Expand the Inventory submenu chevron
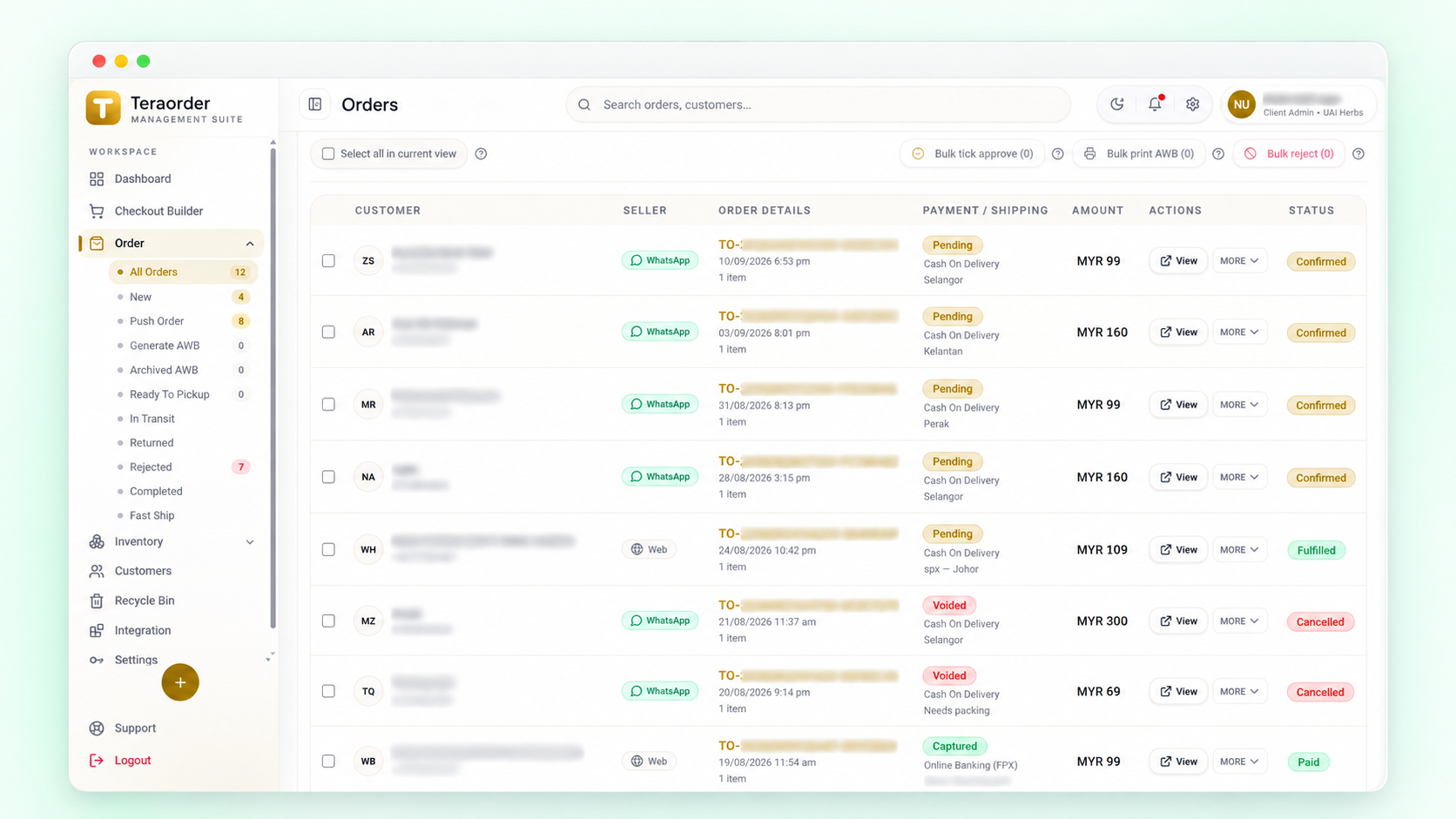This screenshot has height=819, width=1456. [x=250, y=541]
